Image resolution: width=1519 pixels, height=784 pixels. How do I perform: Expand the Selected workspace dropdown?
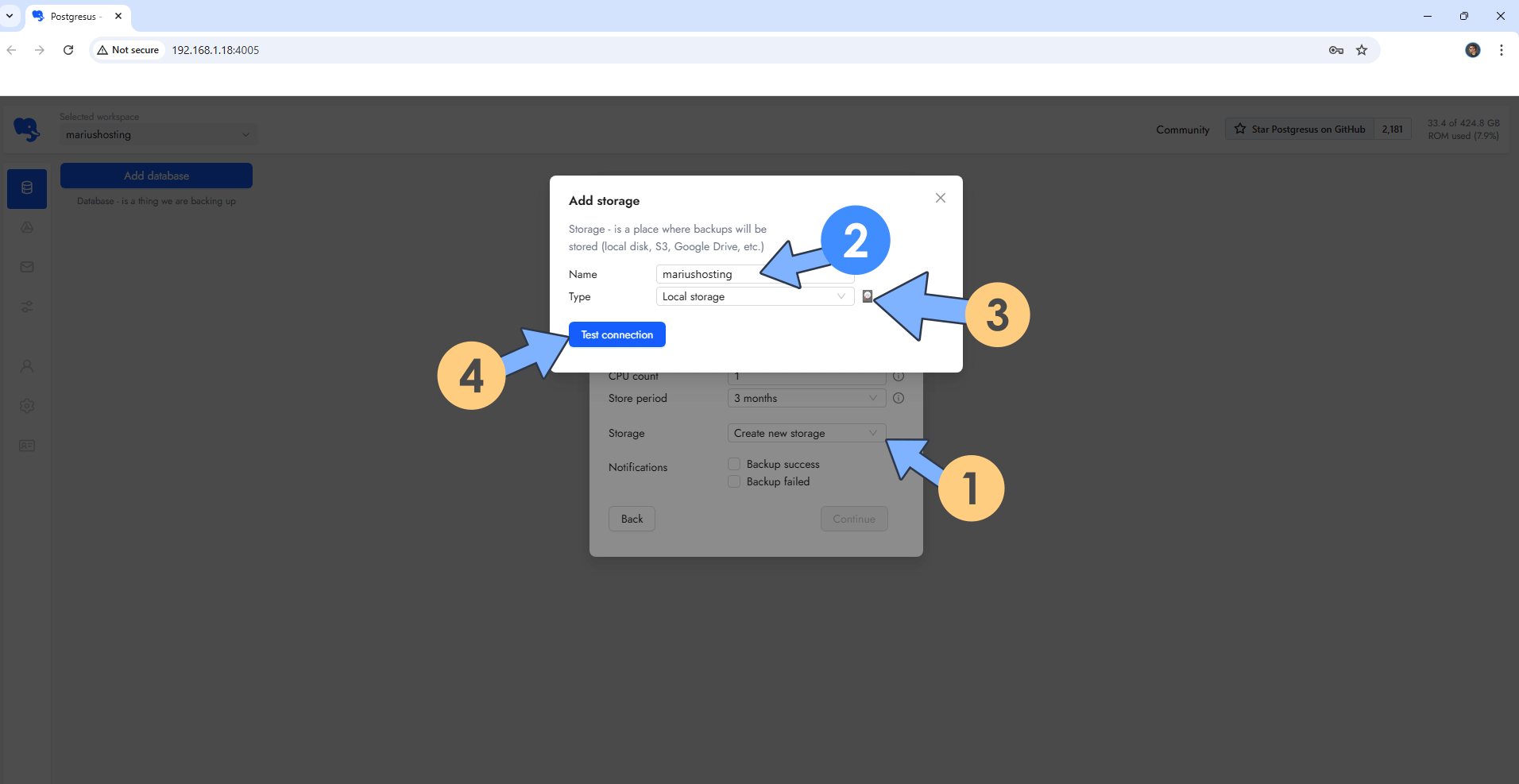click(157, 135)
